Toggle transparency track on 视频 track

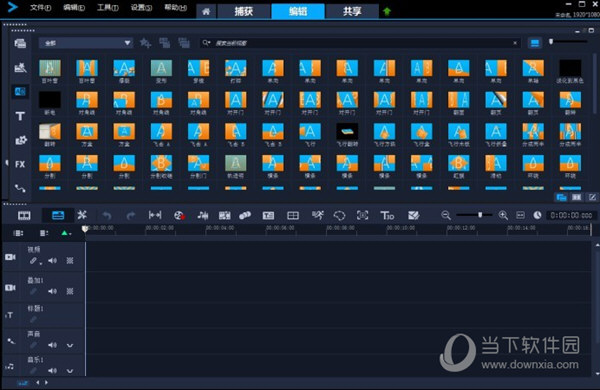pyautogui.click(x=70, y=261)
